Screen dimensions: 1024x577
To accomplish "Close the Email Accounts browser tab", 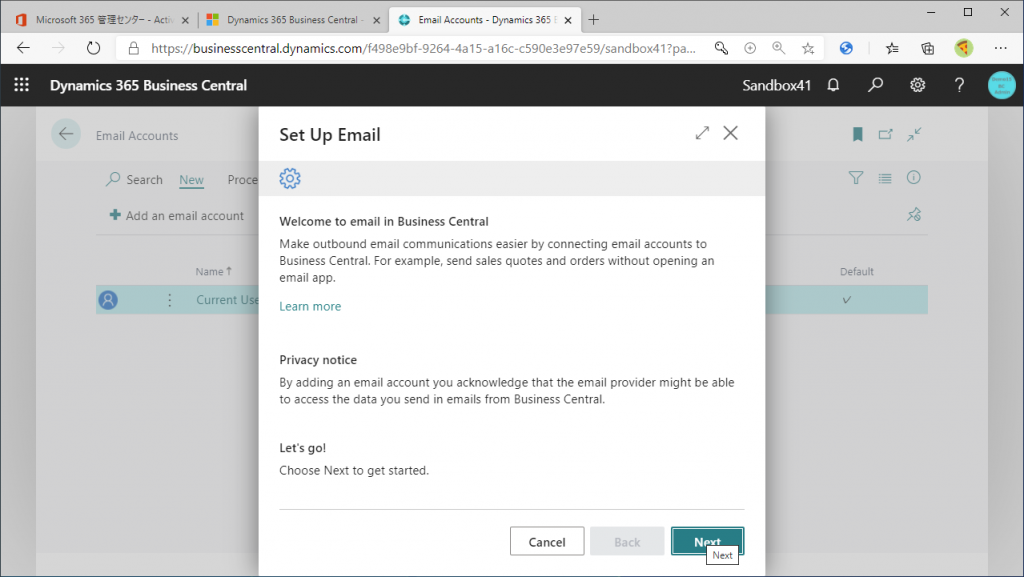I will (x=568, y=20).
